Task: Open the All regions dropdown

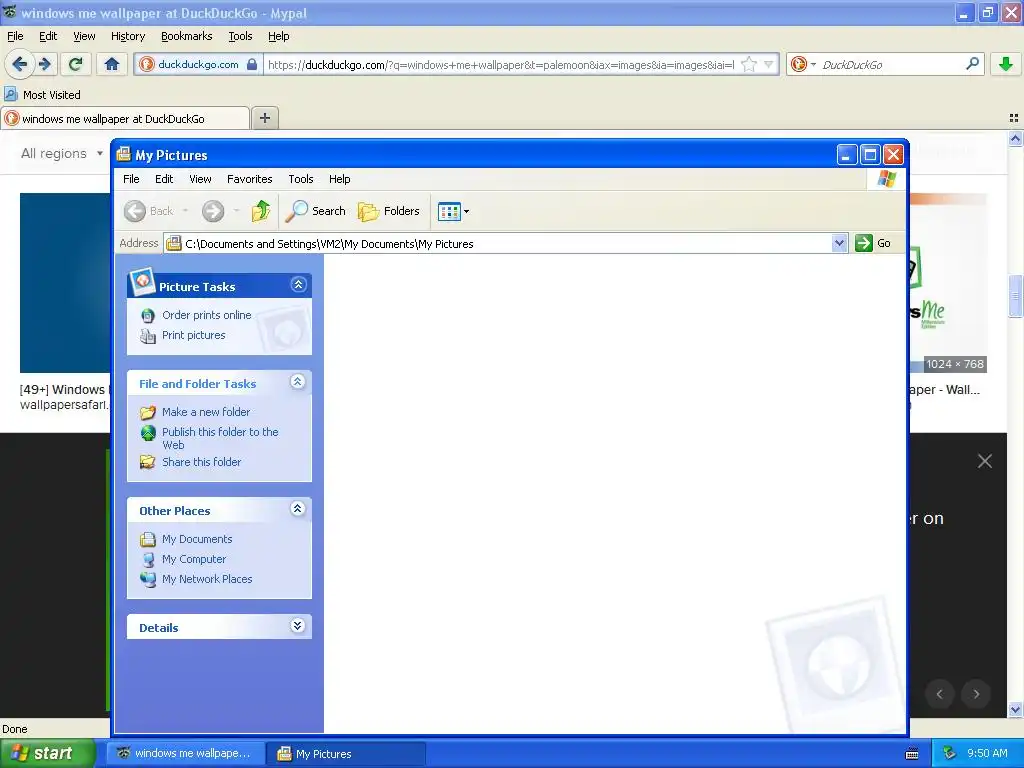Action: tap(62, 153)
